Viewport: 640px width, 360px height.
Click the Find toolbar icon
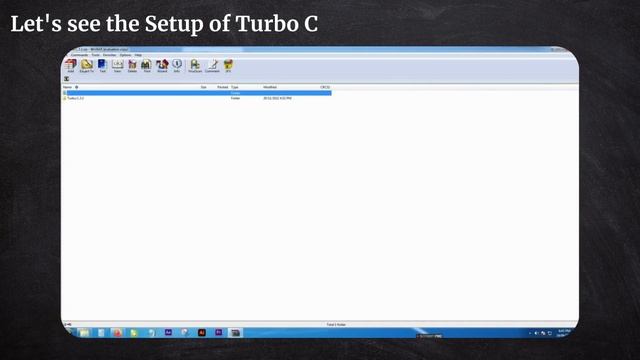pyautogui.click(x=147, y=66)
